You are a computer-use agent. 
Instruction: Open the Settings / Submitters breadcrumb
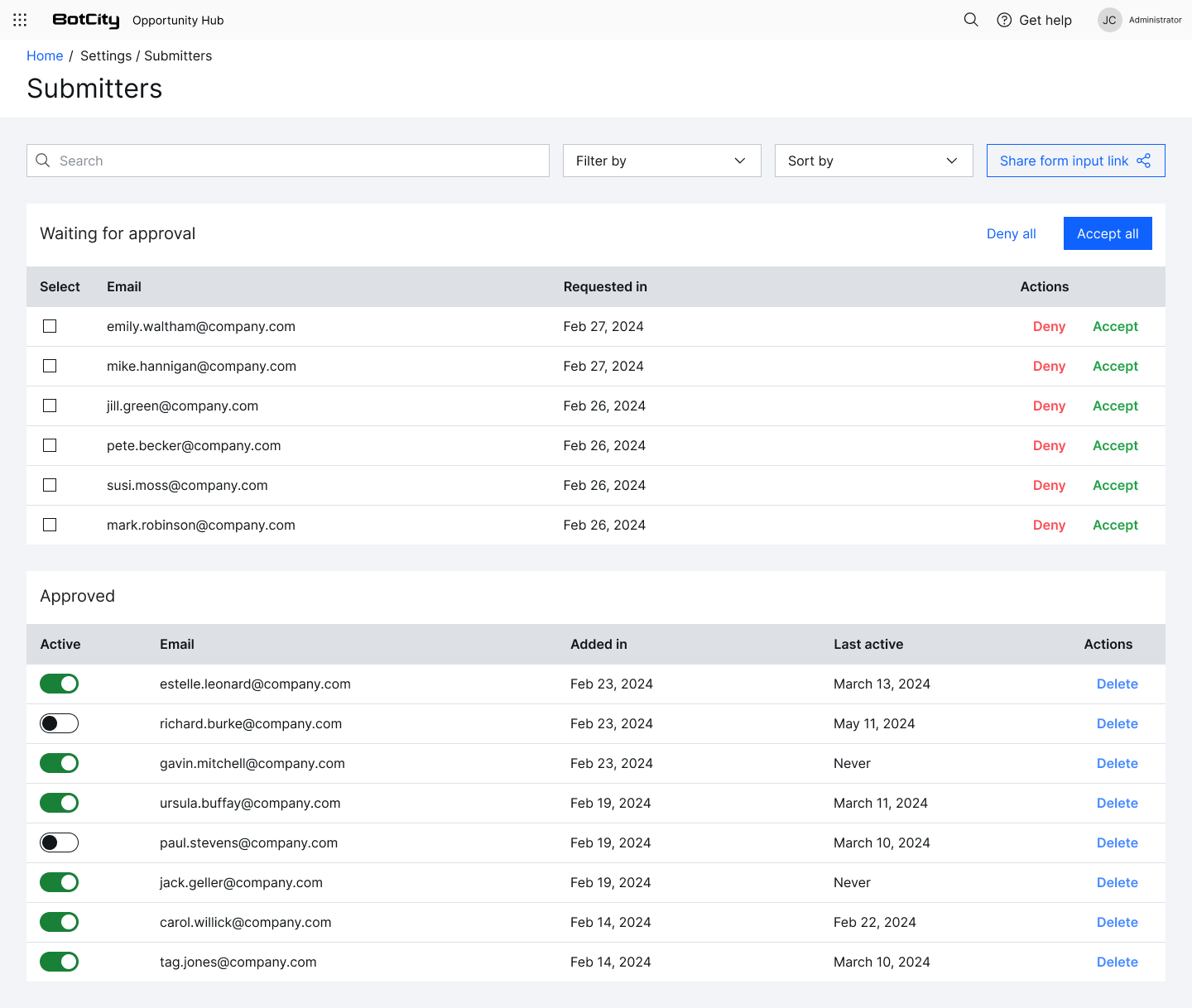pyautogui.click(x=146, y=55)
